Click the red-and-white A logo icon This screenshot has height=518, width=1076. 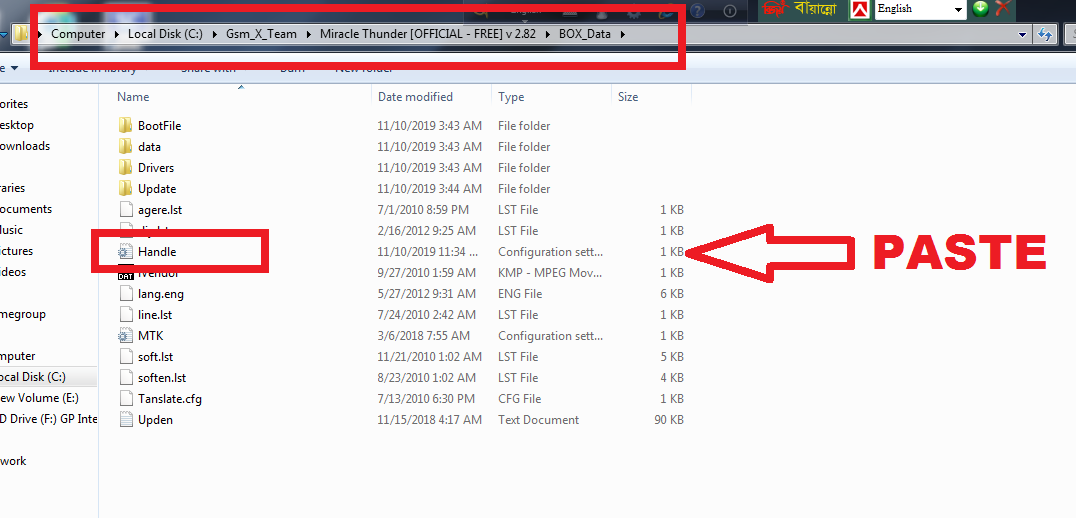tap(861, 9)
